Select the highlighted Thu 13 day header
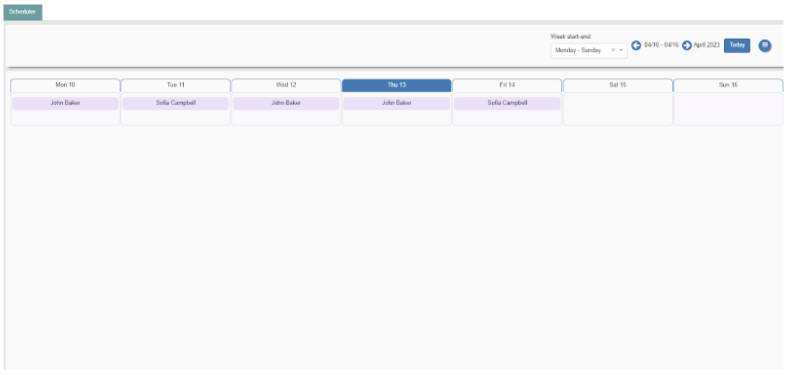The width and height of the screenshot is (788, 375). click(397, 85)
